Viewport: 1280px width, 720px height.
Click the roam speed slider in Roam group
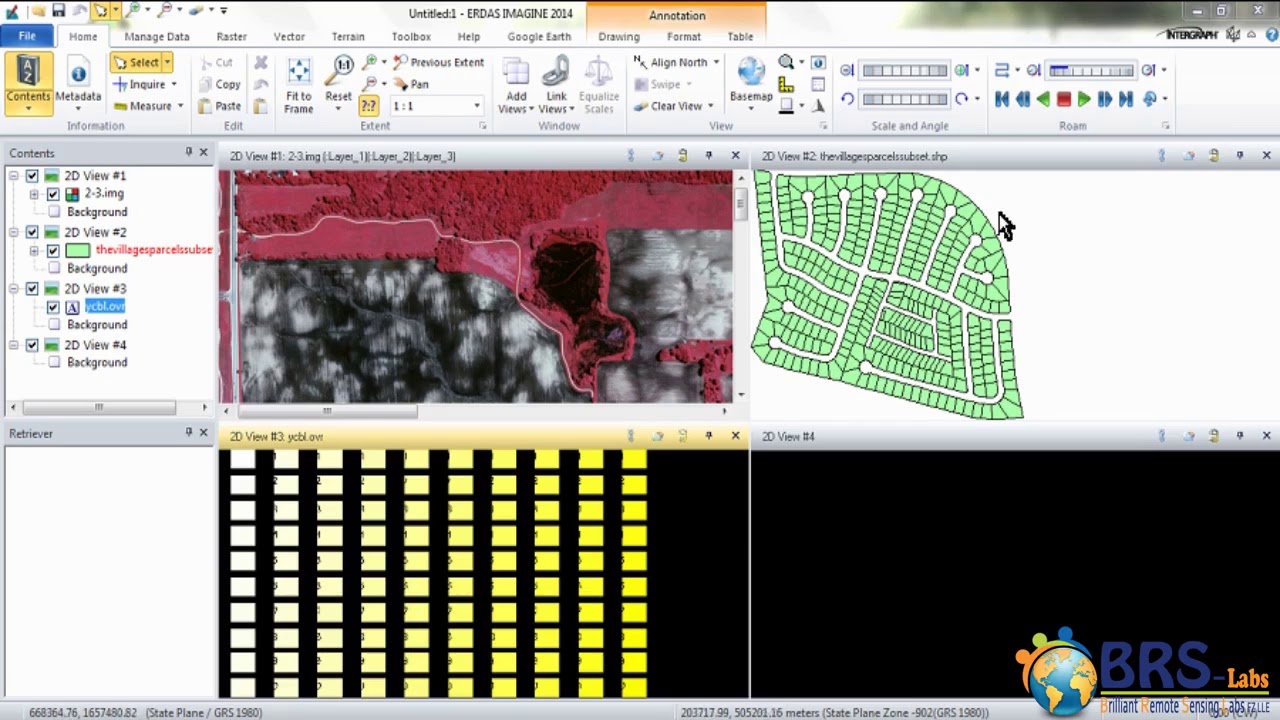point(1090,70)
